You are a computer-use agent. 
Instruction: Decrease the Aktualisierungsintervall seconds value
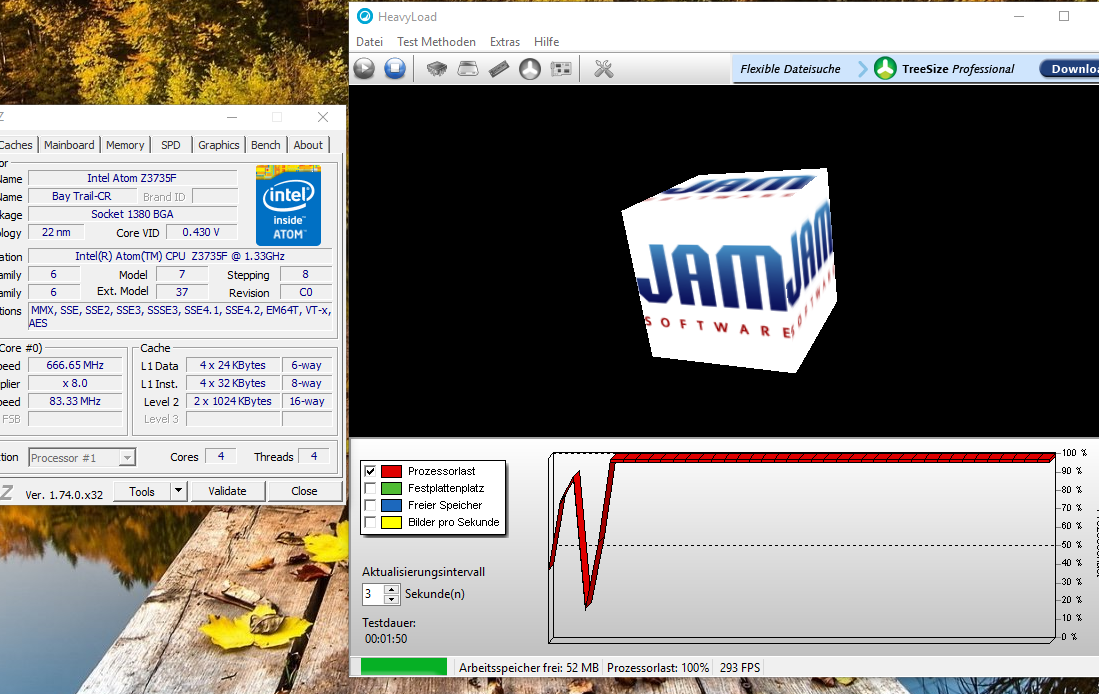[392, 599]
